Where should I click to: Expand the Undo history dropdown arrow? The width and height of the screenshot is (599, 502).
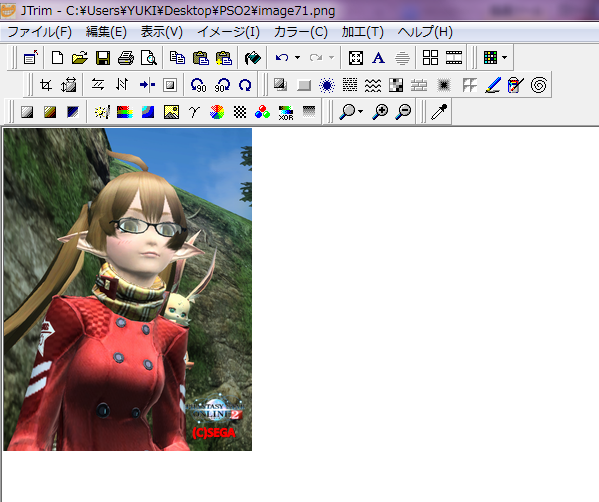(297, 58)
